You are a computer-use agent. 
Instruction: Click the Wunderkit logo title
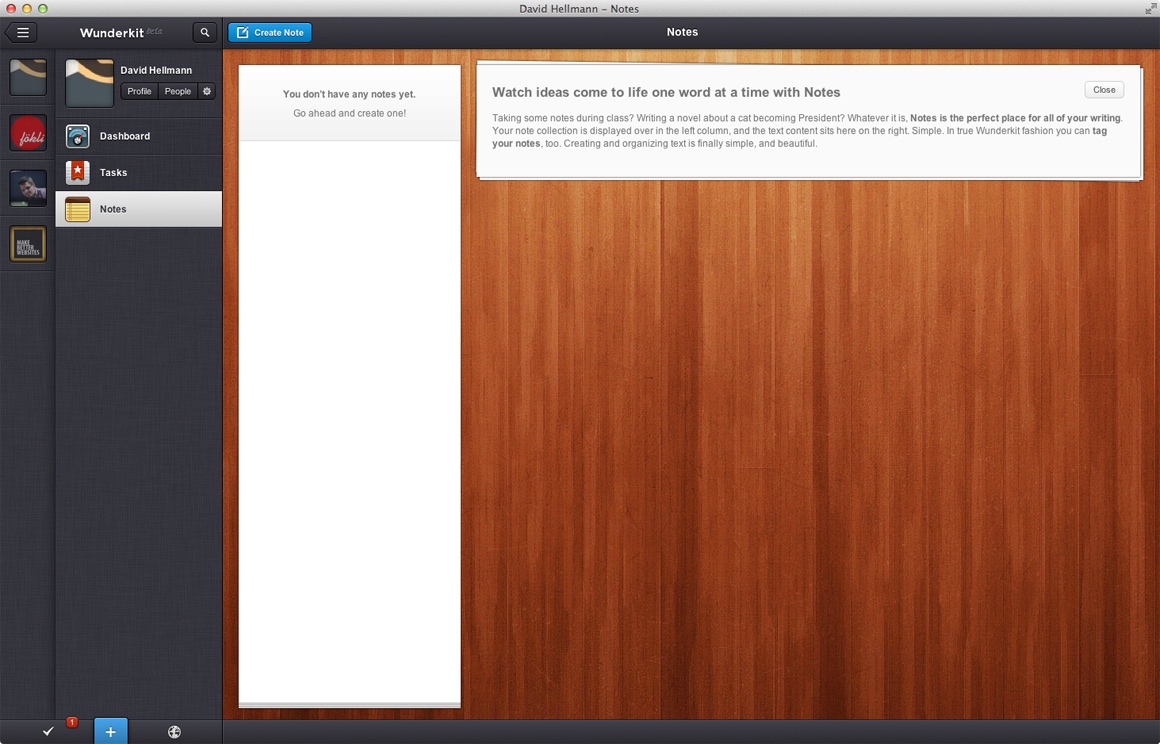pos(112,33)
